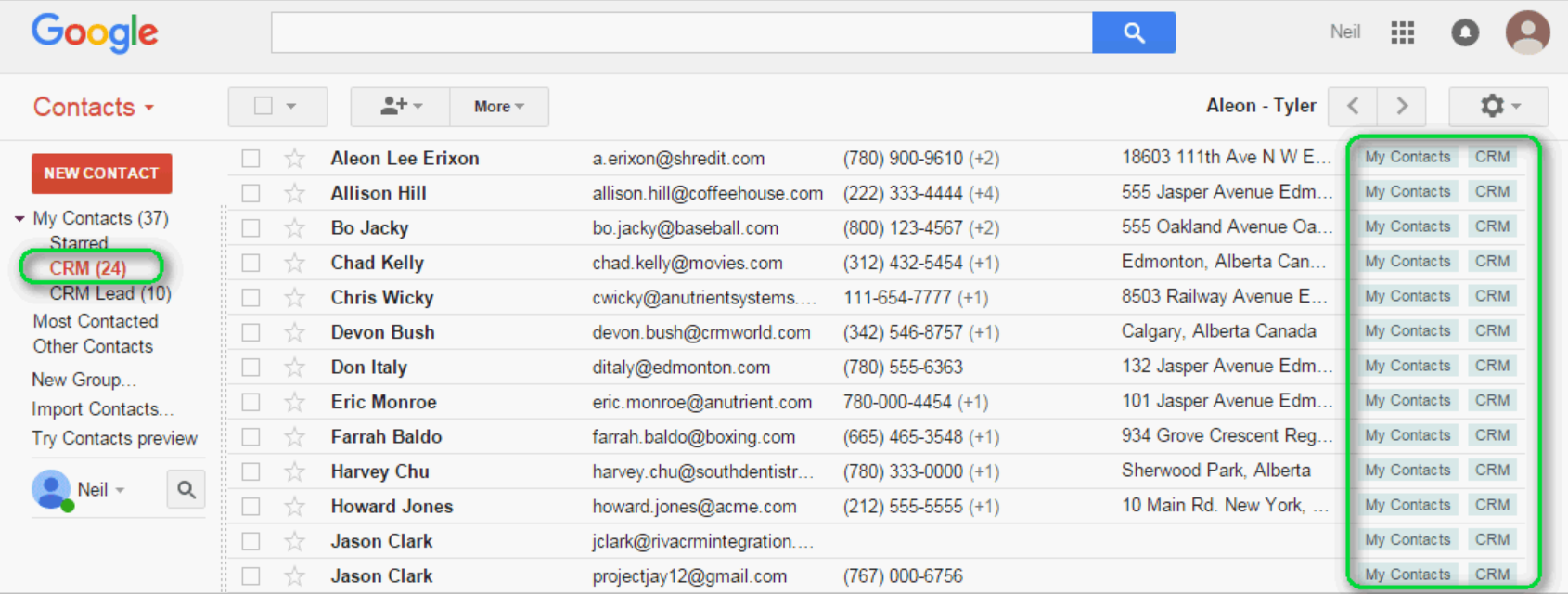Click the NEW CONTACT button
Viewport: 1568px width, 594px height.
(101, 174)
